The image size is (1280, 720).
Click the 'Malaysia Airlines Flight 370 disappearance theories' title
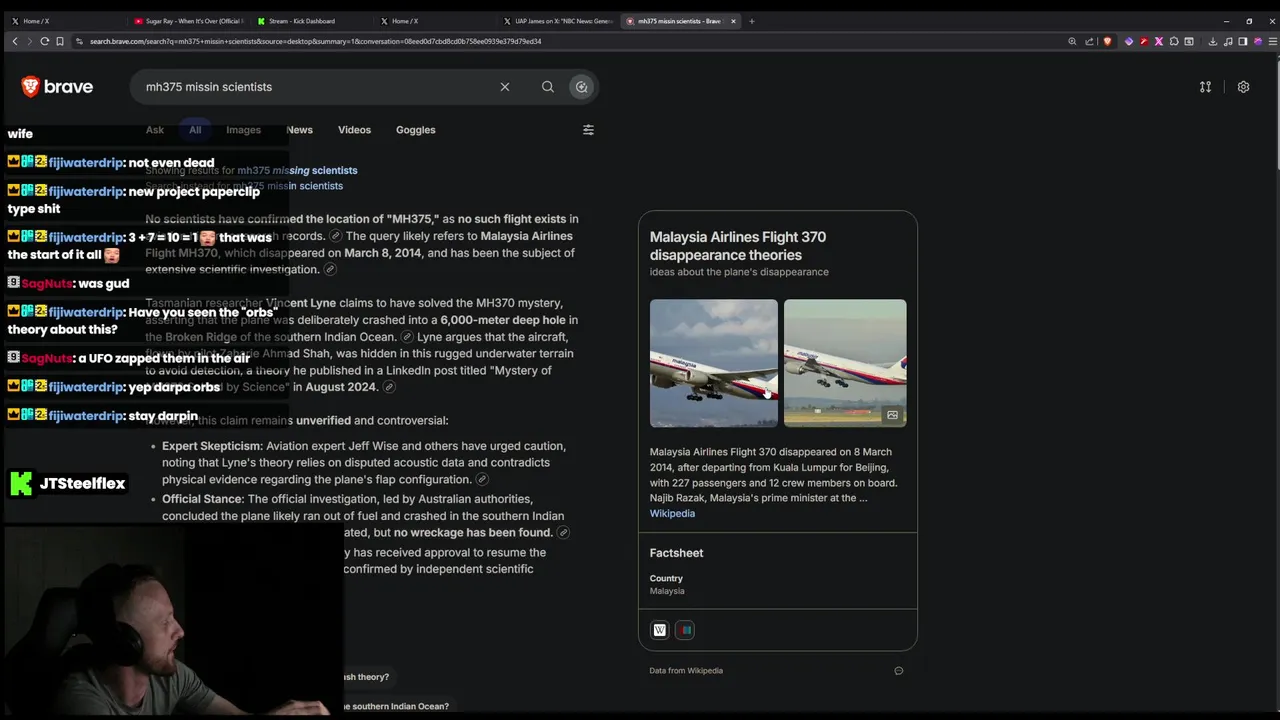[738, 246]
